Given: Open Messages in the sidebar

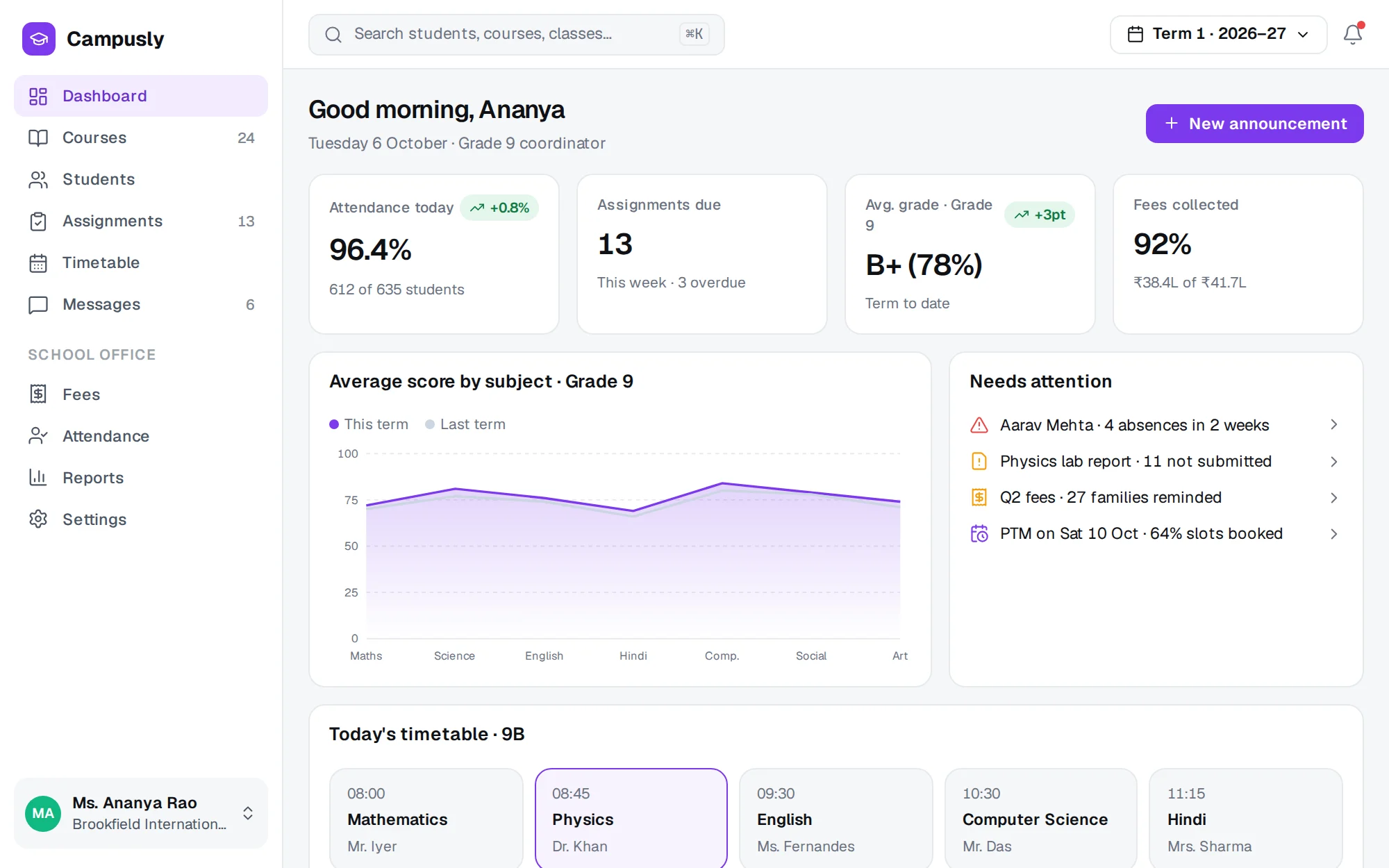Looking at the screenshot, I should [x=141, y=304].
